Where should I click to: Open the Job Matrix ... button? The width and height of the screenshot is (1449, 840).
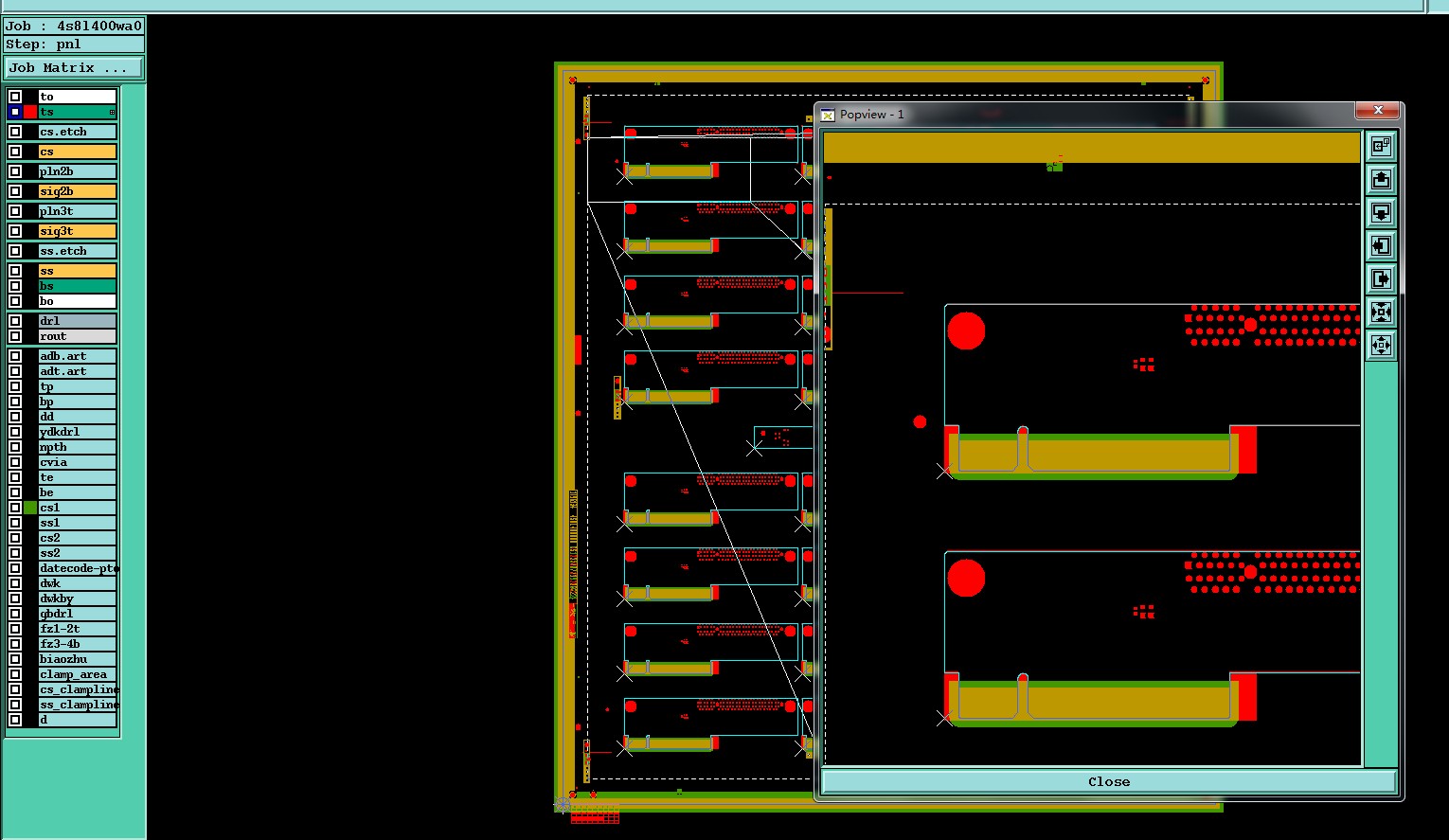74,68
